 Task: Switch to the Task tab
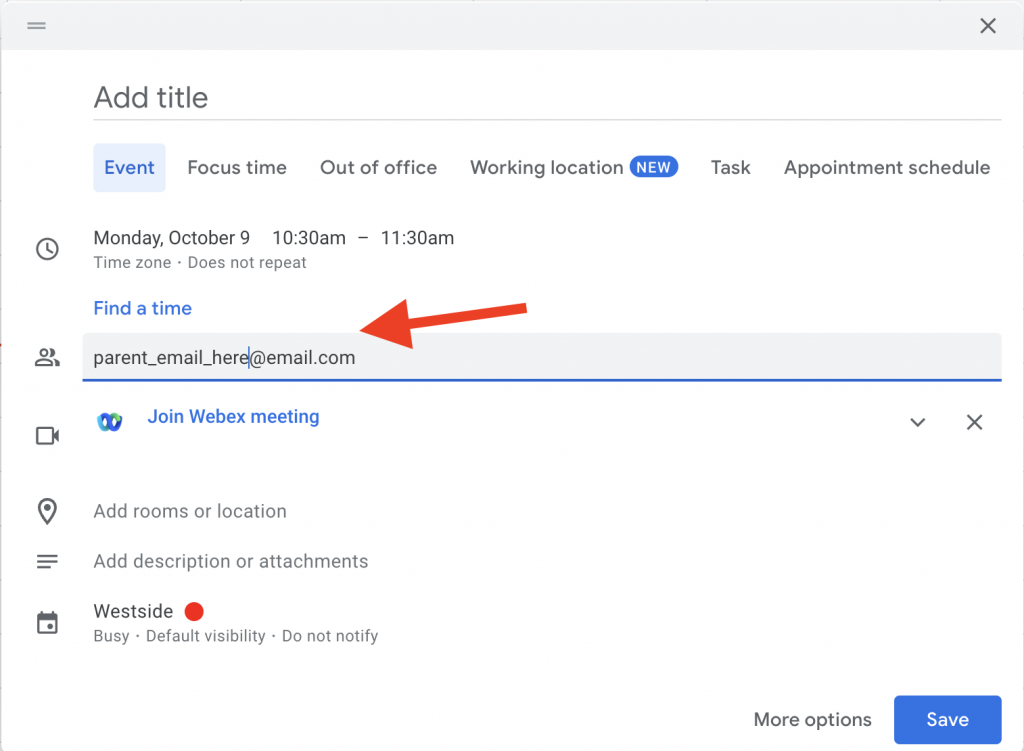(x=730, y=168)
